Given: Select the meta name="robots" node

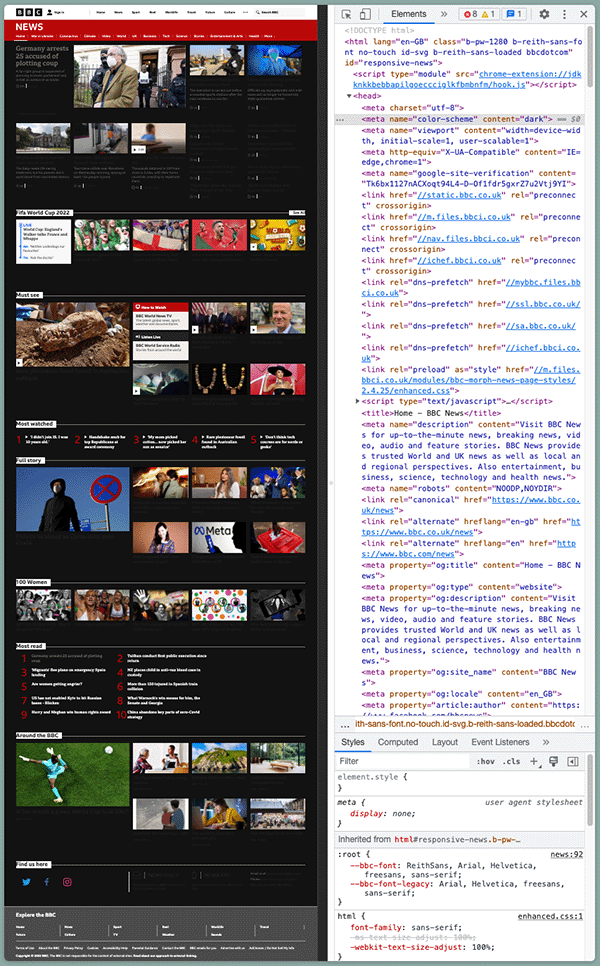Looking at the screenshot, I should (461, 488).
